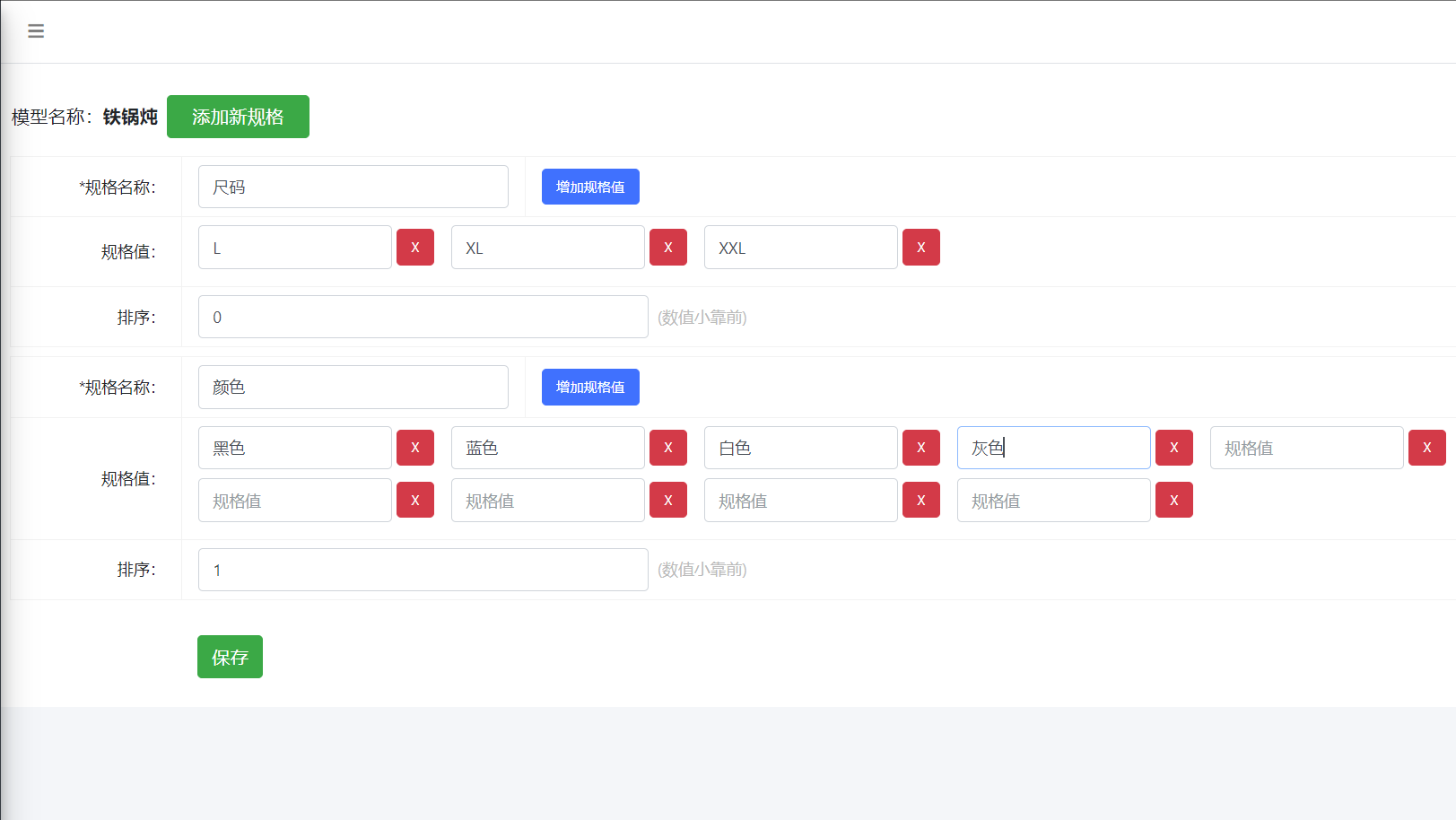This screenshot has height=820, width=1456.
Task: Click 添加新规格 green button
Action: point(238,117)
